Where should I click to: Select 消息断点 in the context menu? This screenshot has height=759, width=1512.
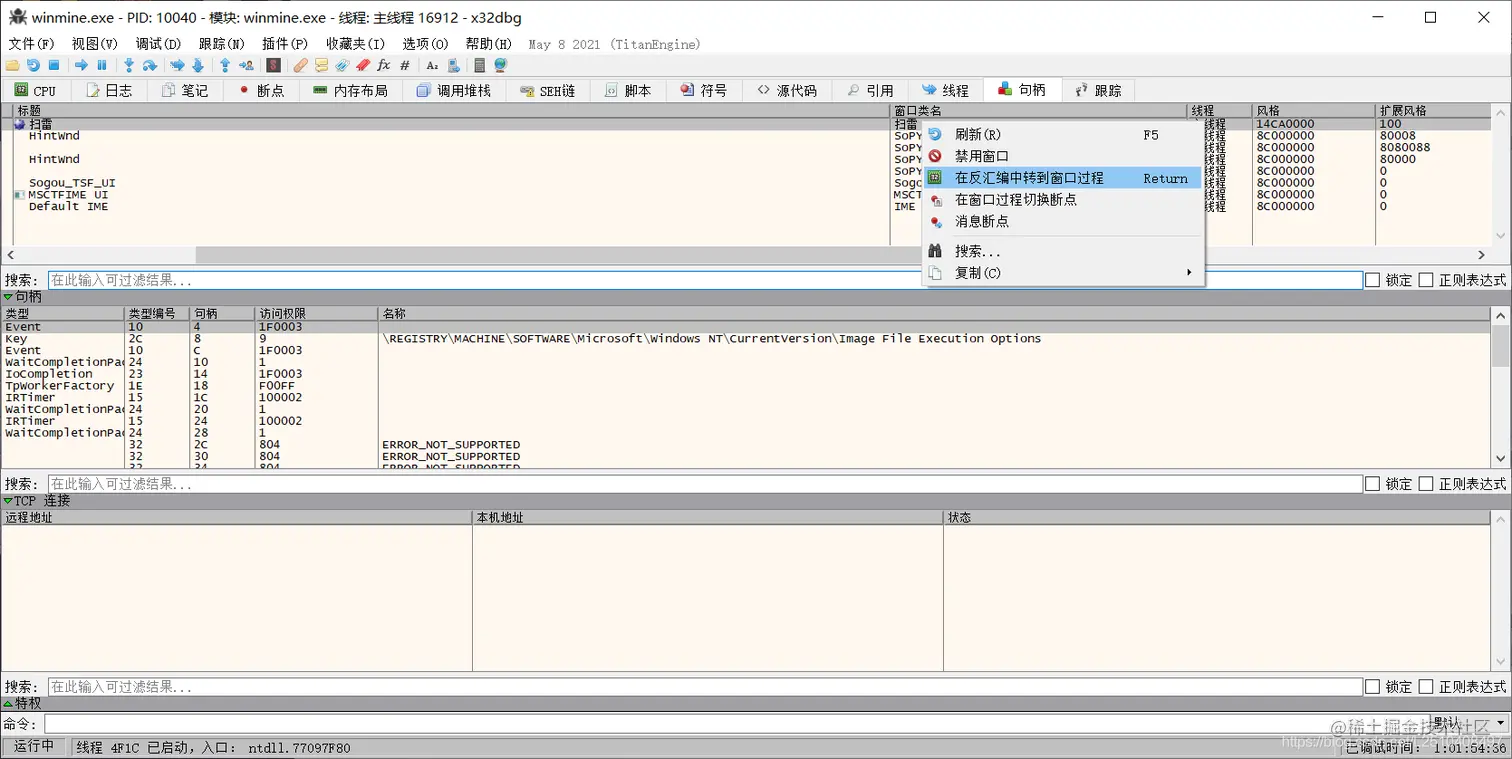click(1063, 221)
